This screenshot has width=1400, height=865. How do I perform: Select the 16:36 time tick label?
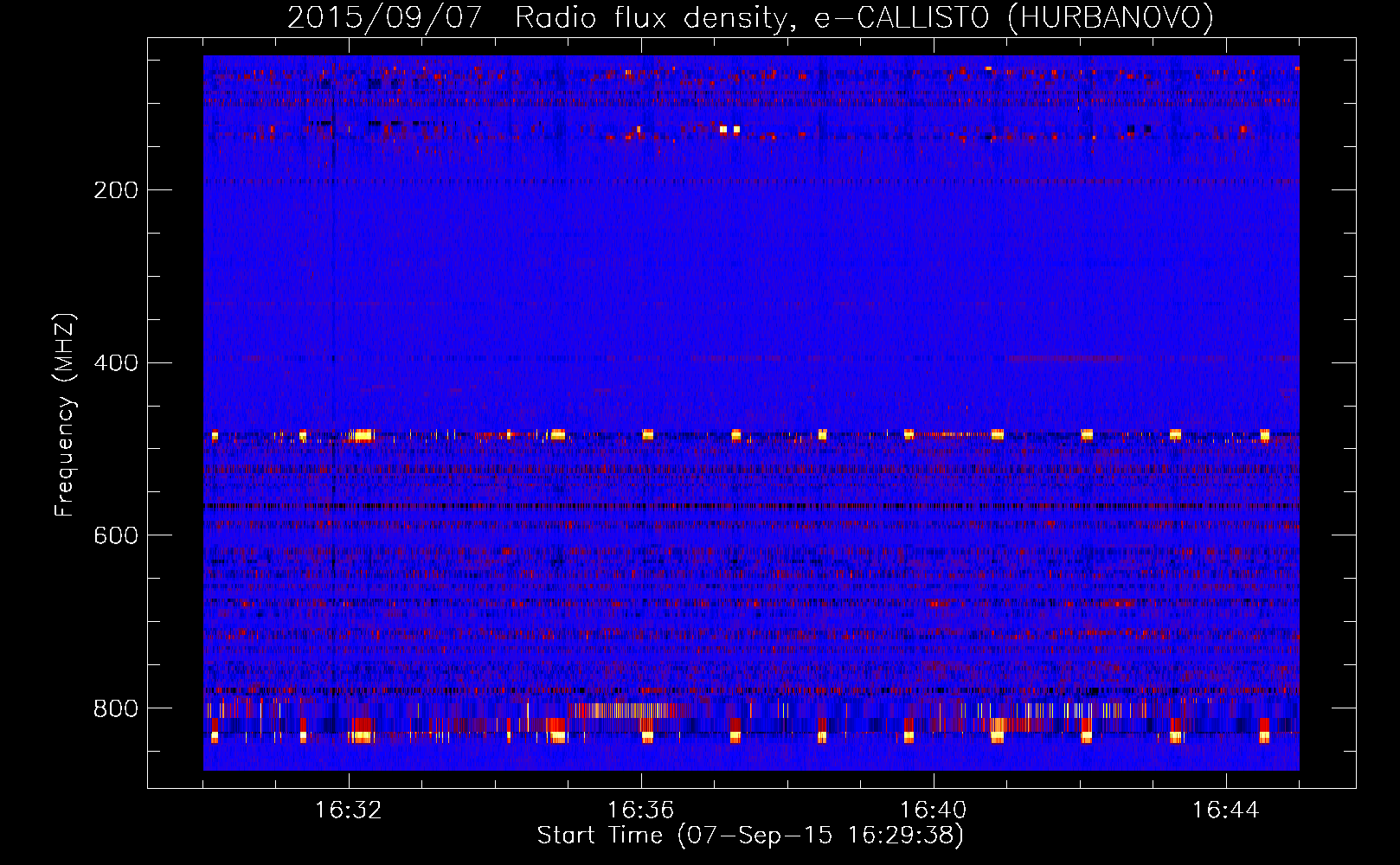click(641, 811)
